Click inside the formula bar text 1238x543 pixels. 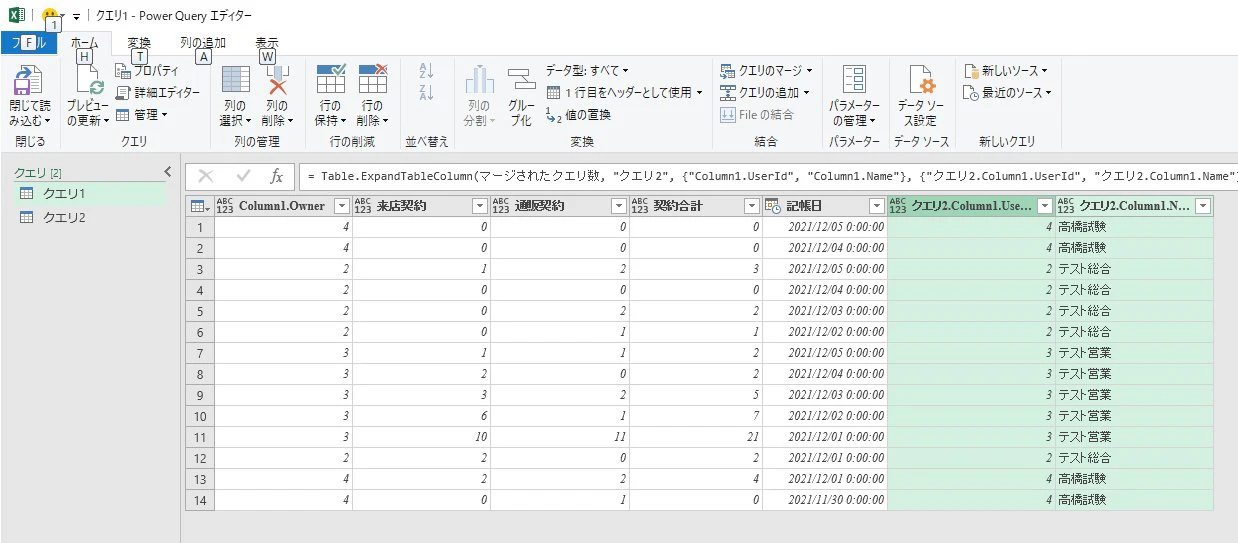click(x=770, y=177)
